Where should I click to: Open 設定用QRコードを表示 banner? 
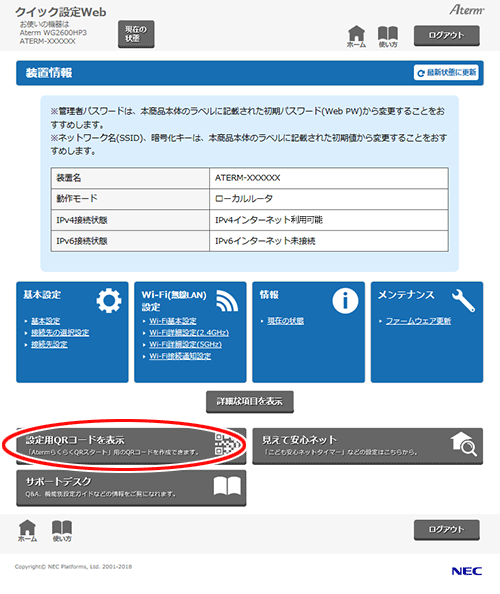(x=131, y=446)
